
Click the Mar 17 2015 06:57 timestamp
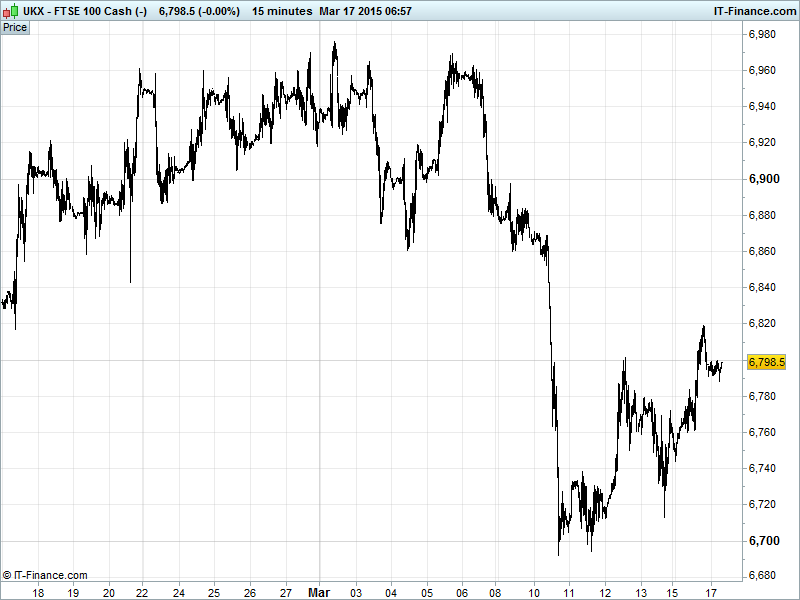379,10
